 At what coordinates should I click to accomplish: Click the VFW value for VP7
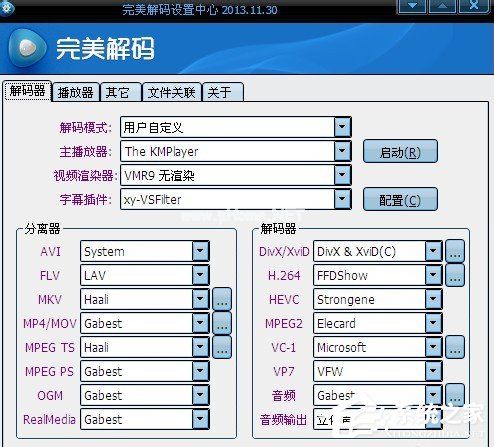point(330,371)
